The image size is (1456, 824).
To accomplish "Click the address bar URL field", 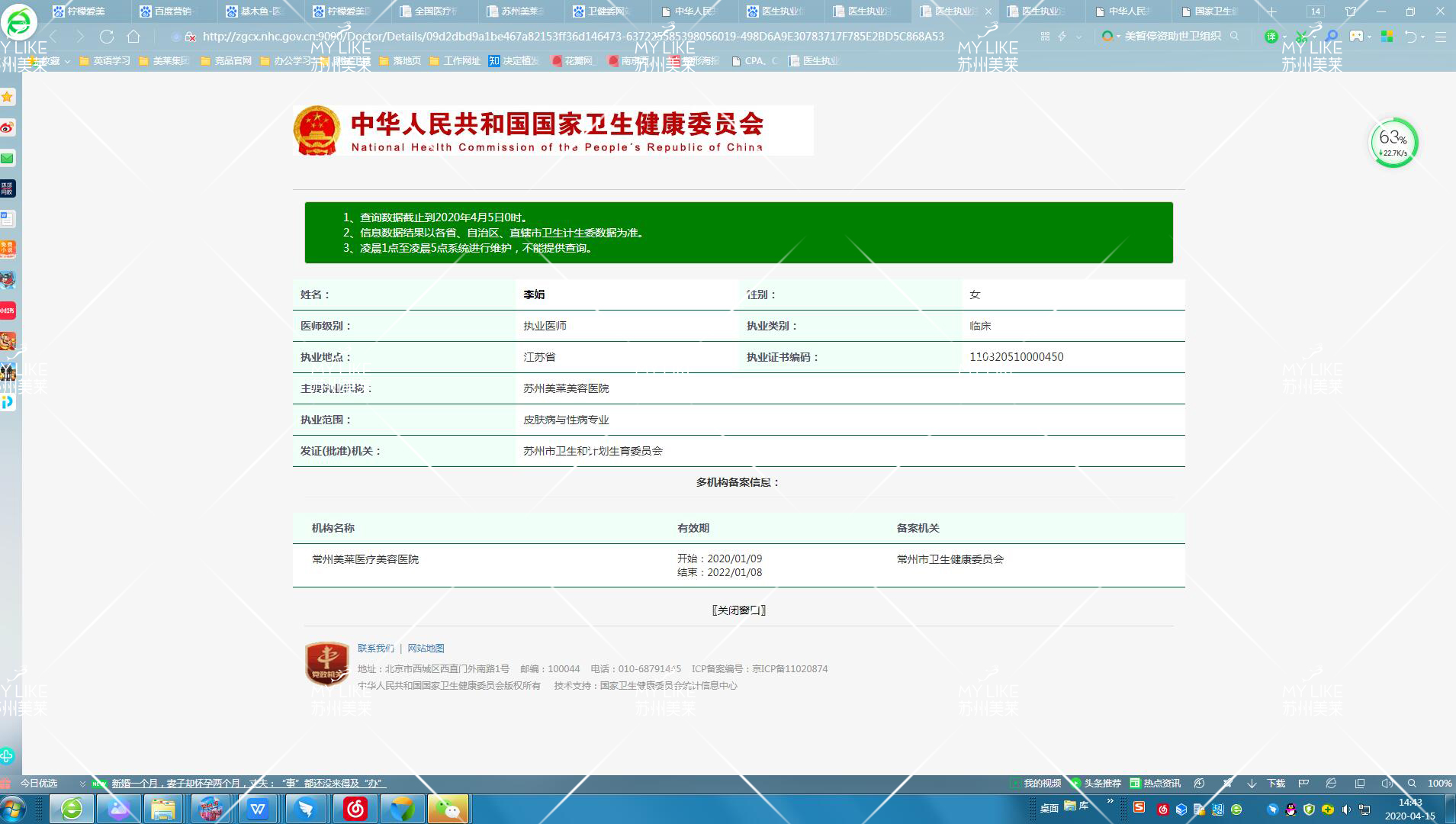I will tap(572, 37).
